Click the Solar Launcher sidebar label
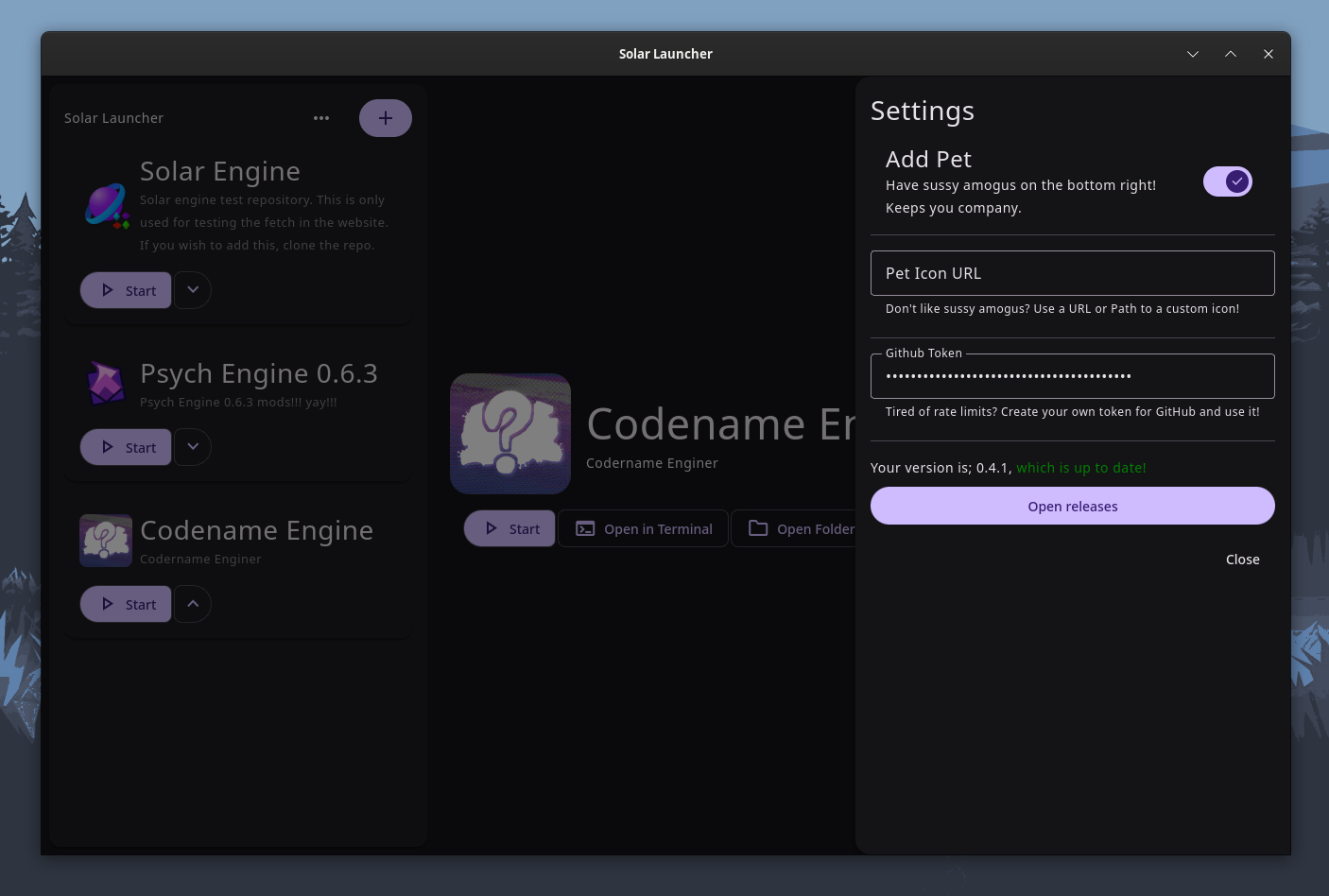 [113, 118]
